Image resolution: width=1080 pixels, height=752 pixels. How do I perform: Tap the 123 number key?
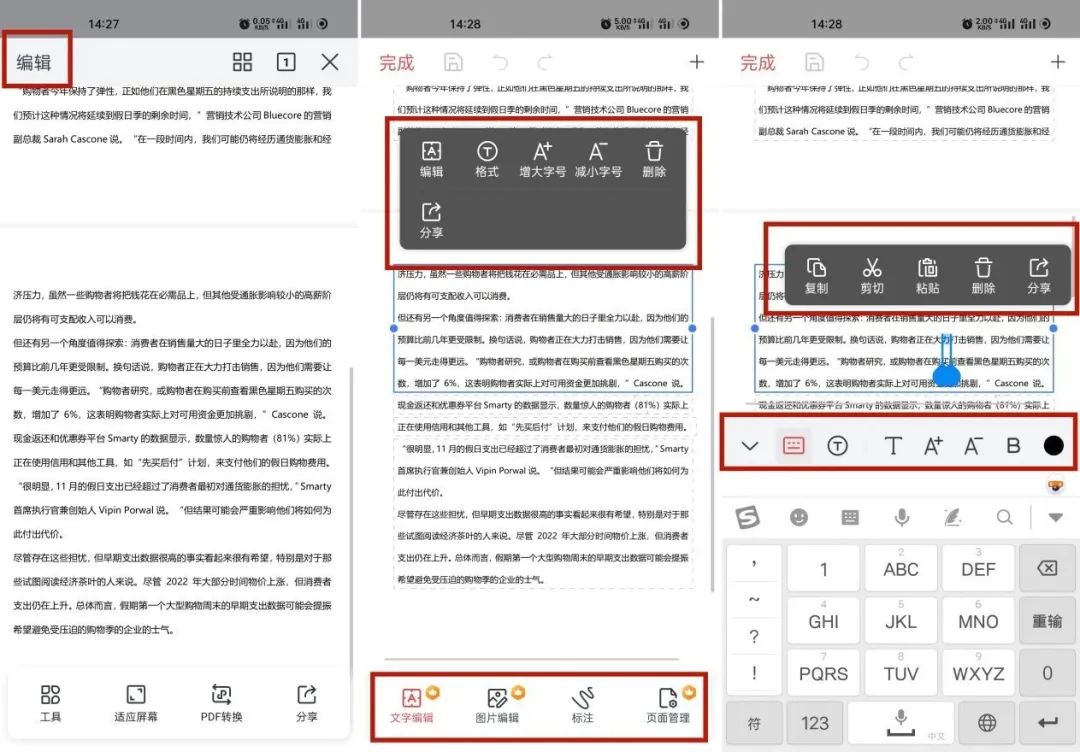pos(815,723)
